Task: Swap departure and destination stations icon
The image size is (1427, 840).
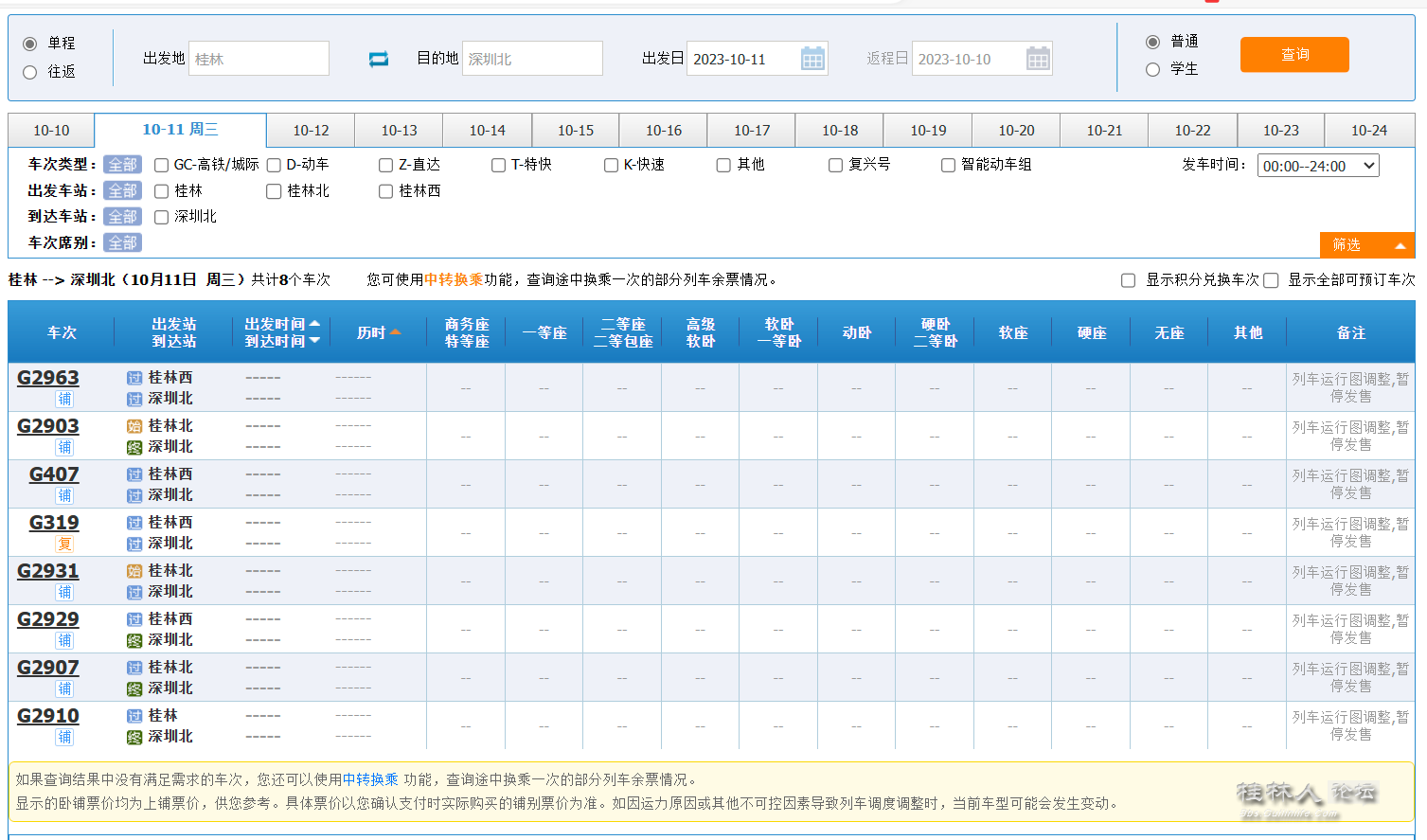Action: coord(379,59)
